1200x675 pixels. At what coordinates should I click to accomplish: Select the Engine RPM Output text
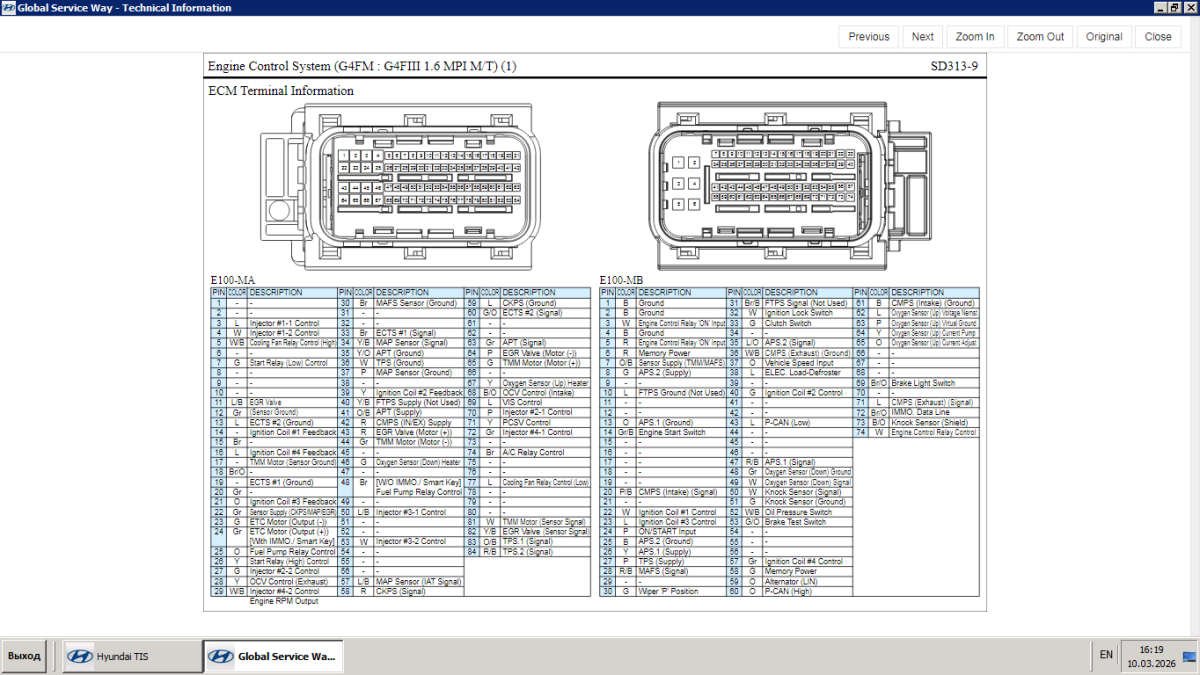(x=284, y=601)
